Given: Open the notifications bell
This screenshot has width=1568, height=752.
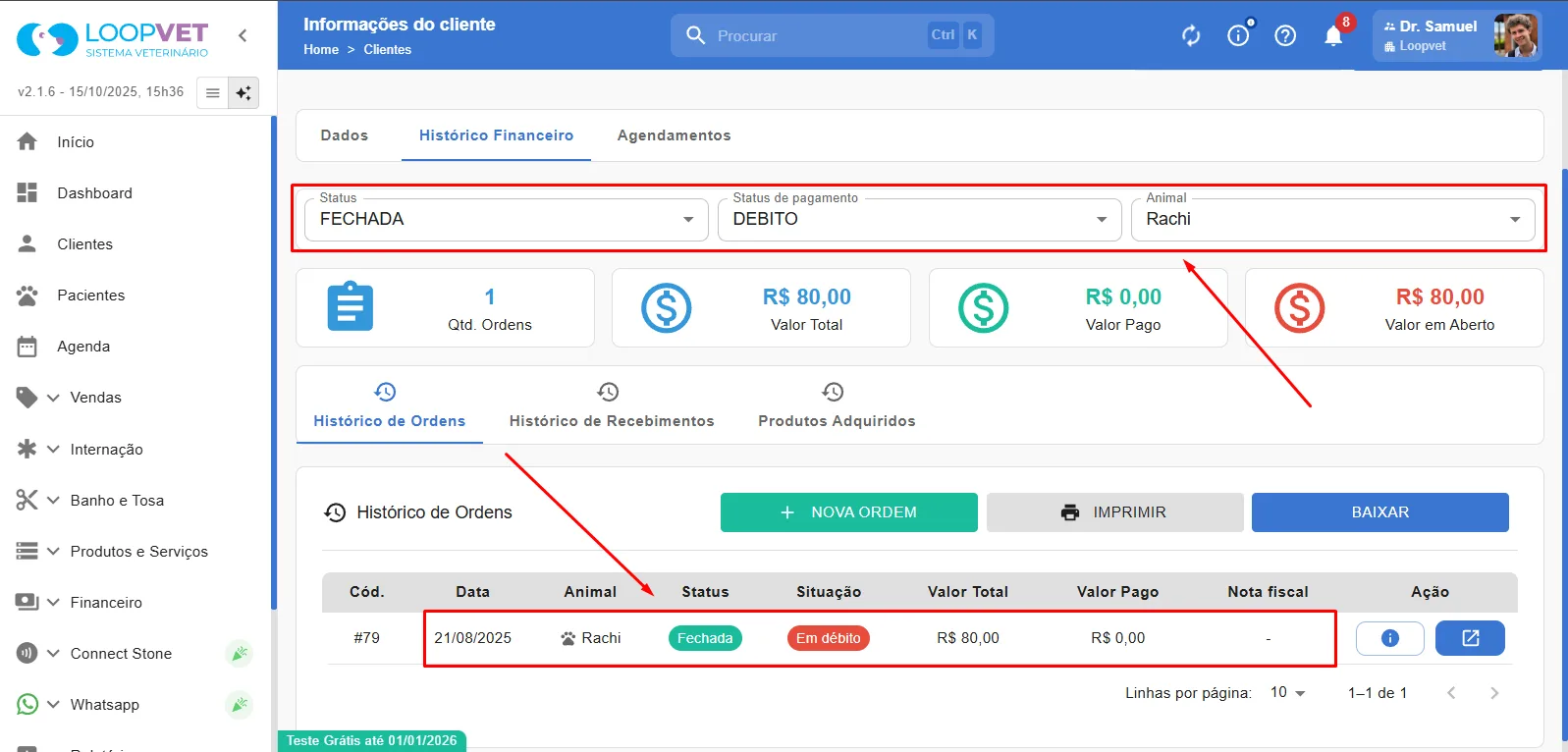Looking at the screenshot, I should click(x=1333, y=36).
